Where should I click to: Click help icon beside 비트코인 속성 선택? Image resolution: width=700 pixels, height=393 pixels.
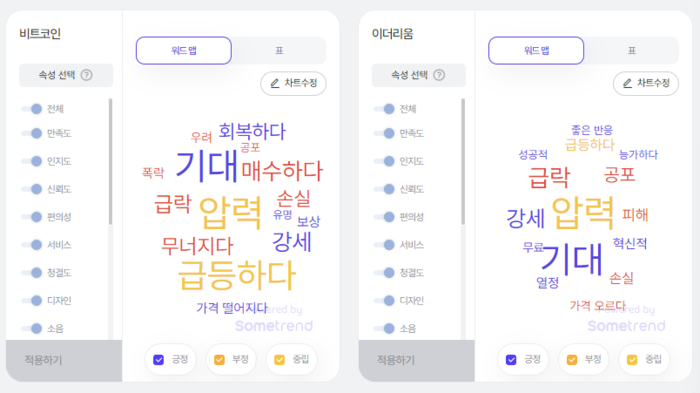coord(87,75)
